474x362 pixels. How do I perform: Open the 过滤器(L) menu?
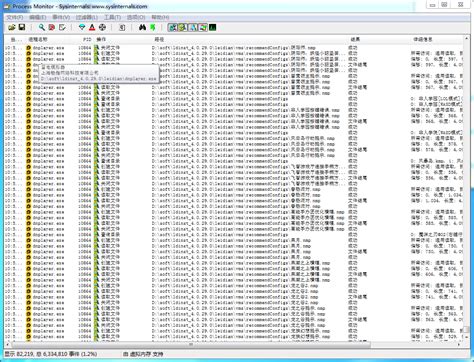click(87, 17)
